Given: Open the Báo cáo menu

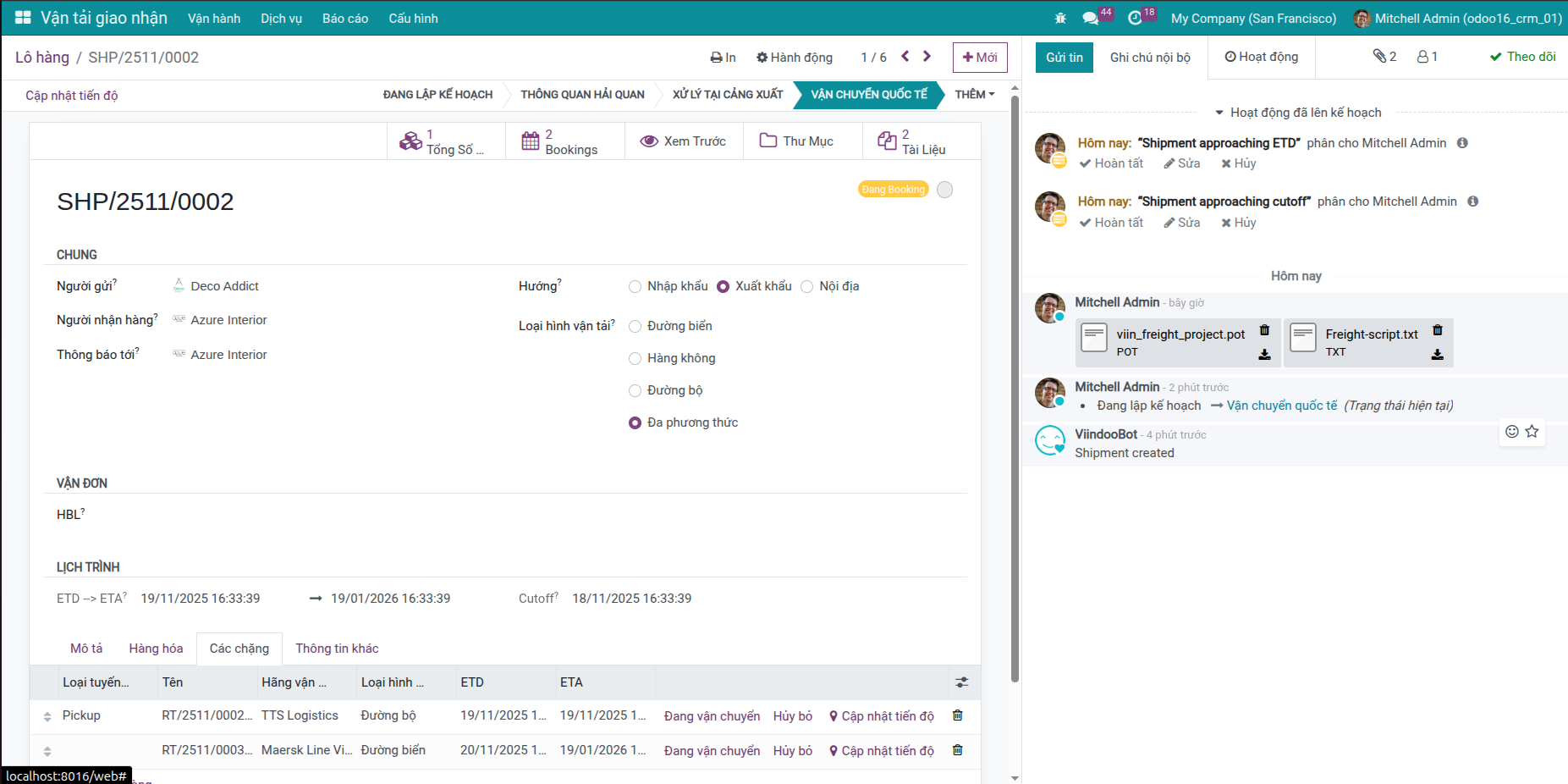Looking at the screenshot, I should point(344,19).
